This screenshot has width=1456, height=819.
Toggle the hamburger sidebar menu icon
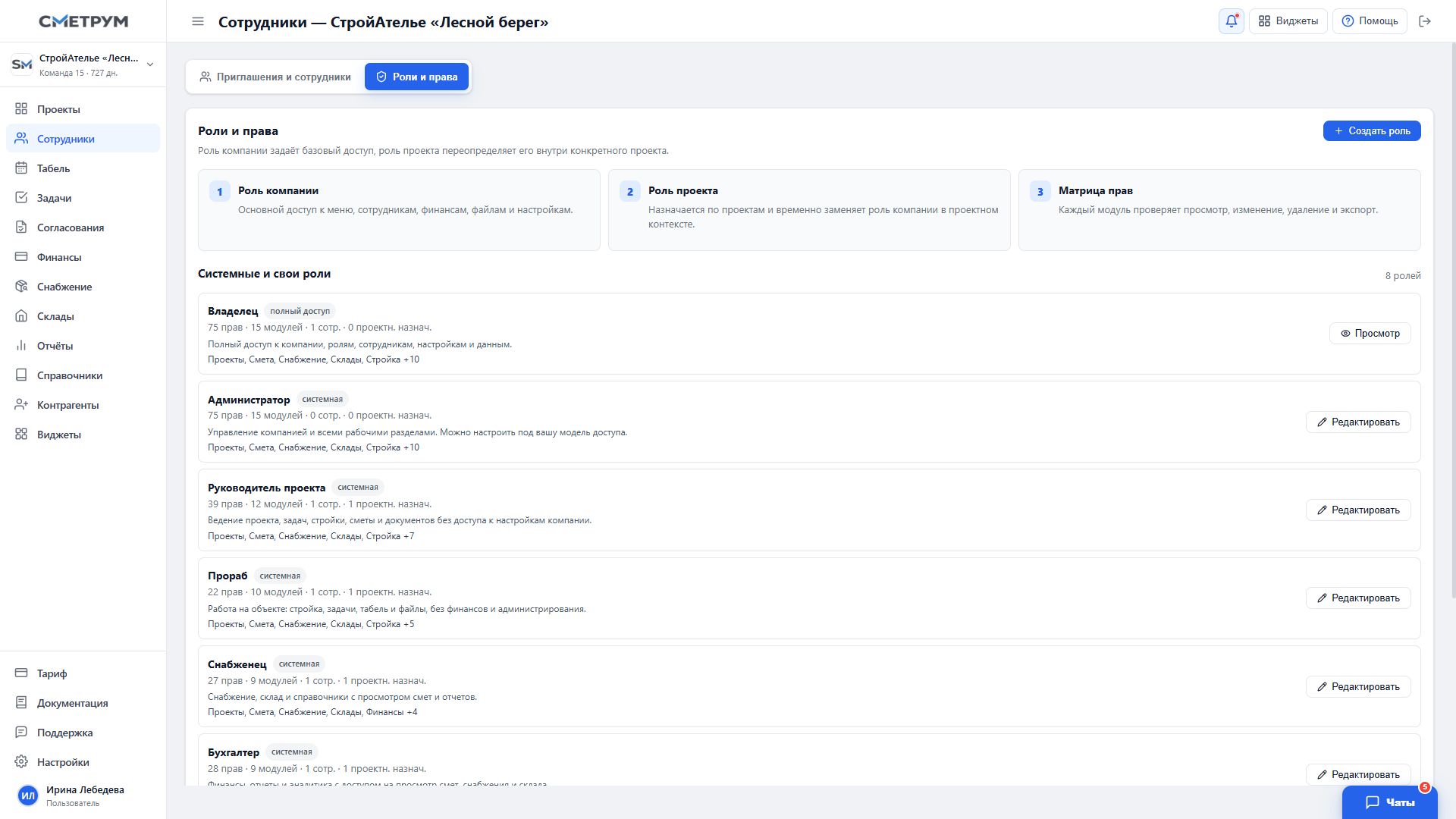pyautogui.click(x=198, y=21)
